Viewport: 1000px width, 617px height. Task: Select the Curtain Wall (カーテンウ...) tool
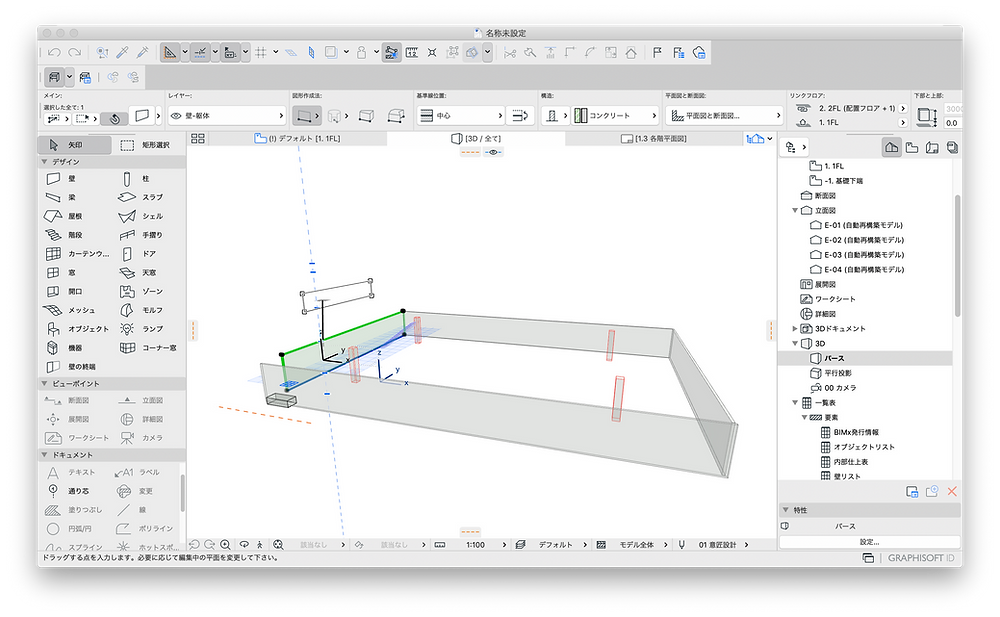(77, 254)
